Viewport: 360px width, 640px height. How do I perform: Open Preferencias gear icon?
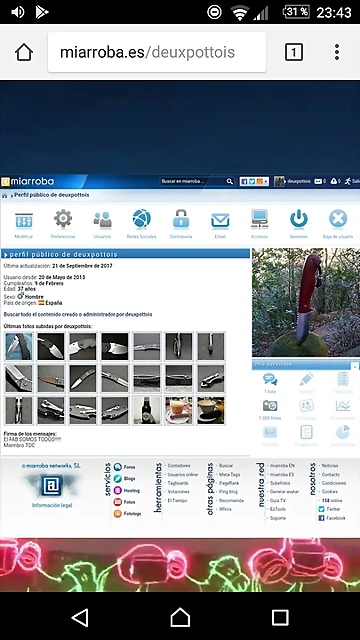pyautogui.click(x=63, y=219)
